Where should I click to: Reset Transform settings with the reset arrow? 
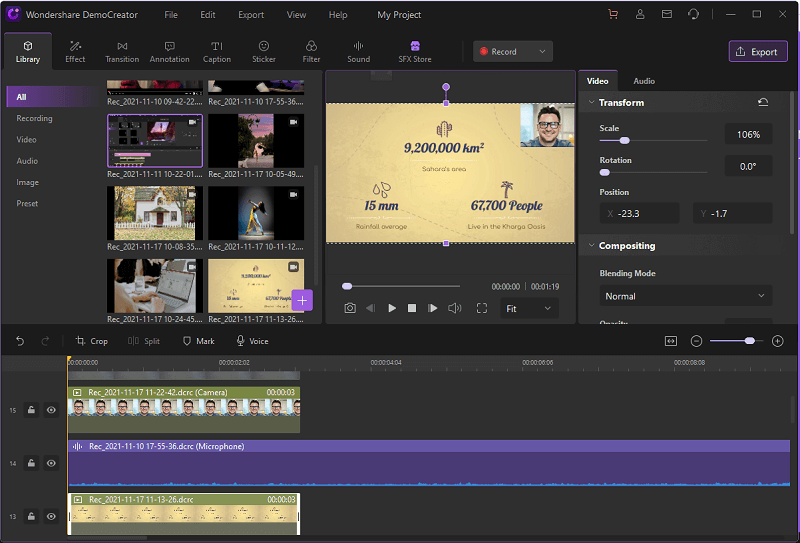tap(764, 103)
